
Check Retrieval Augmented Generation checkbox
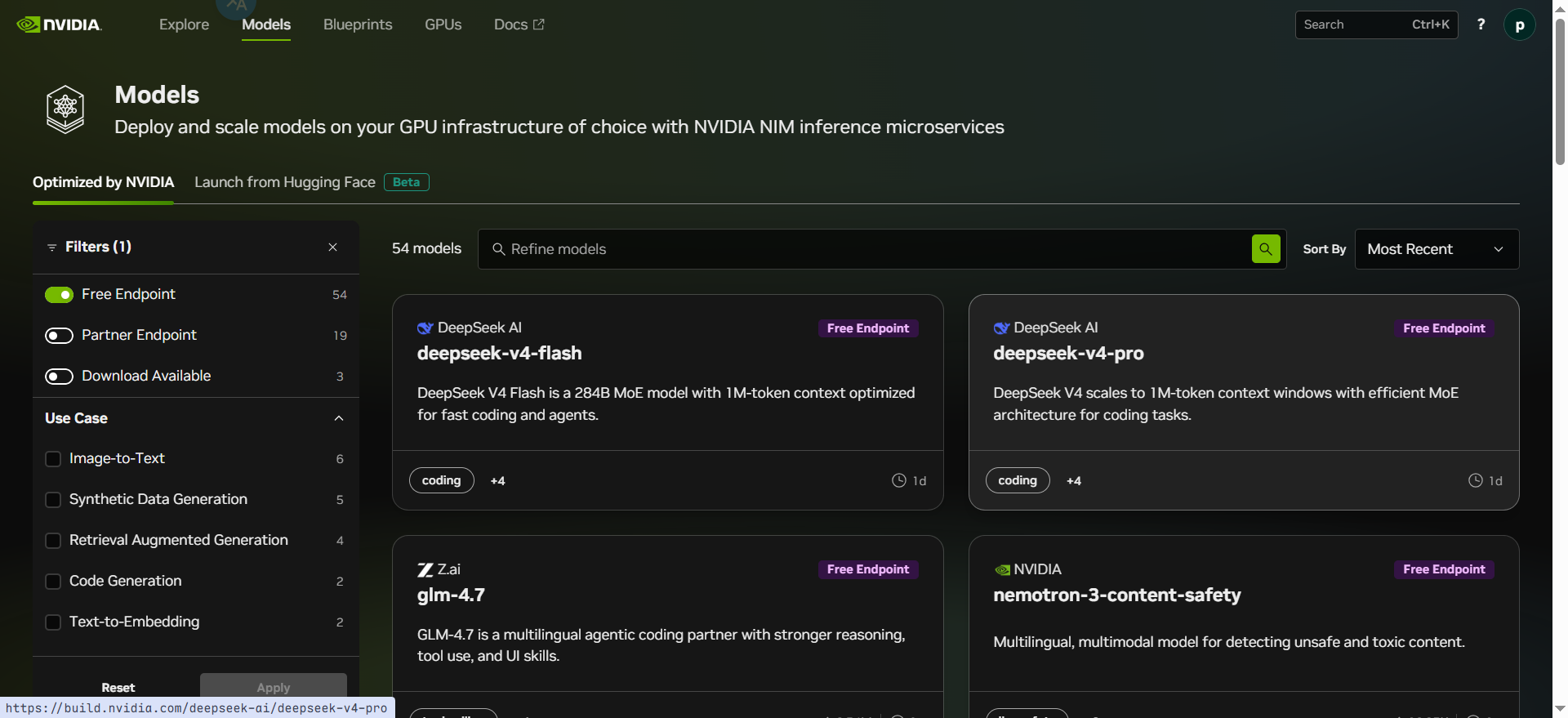coord(53,541)
